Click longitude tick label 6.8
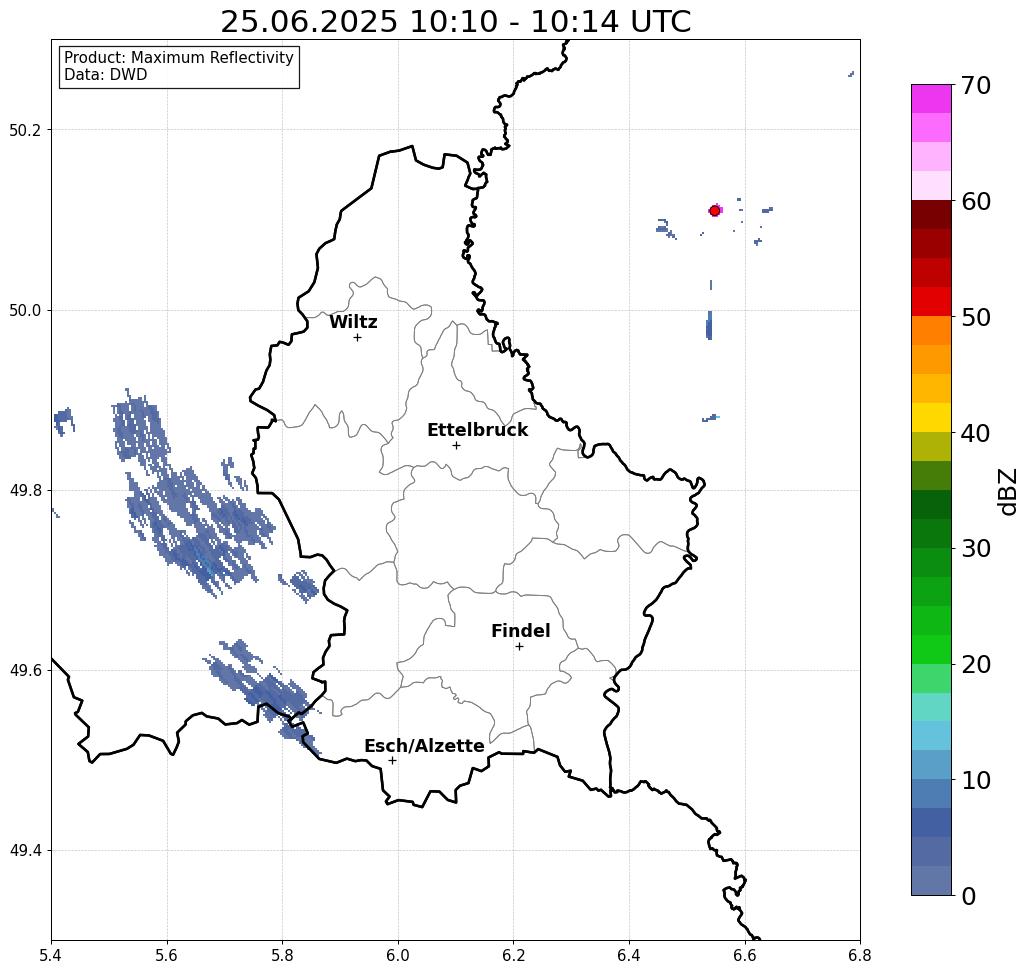The height and width of the screenshot is (973, 1029). pos(860,955)
